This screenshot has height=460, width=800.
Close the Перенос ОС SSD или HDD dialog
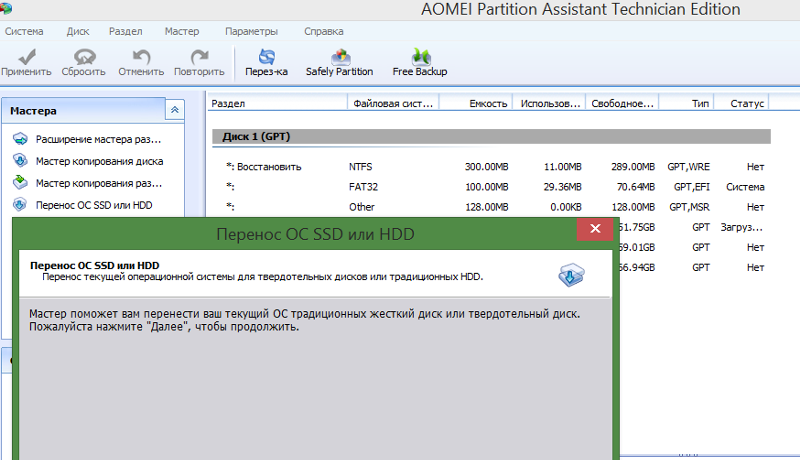pyautogui.click(x=595, y=228)
